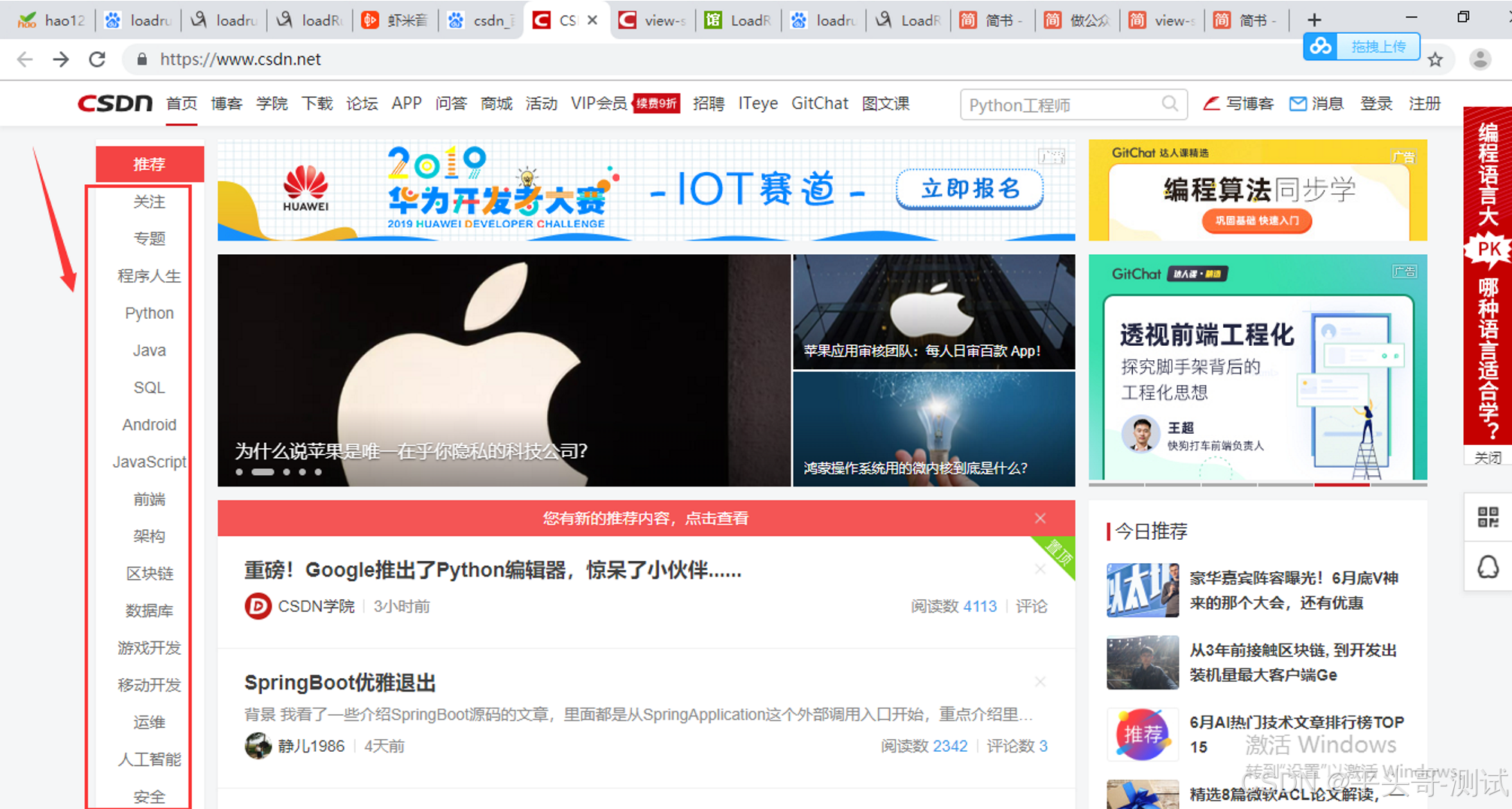Image resolution: width=1512 pixels, height=809 pixels.
Task: Select 程序人生 sidebar category
Action: pos(149,276)
